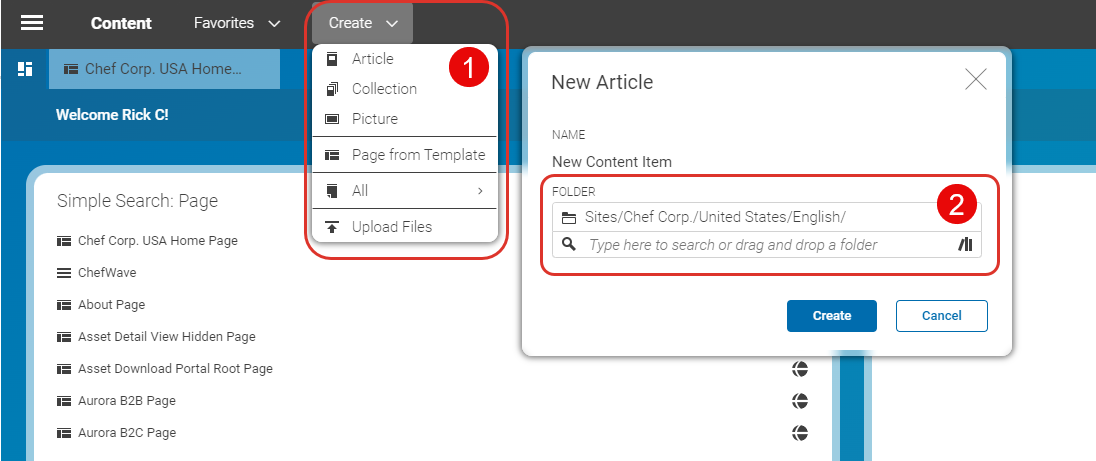Open the ChefWave search result
The image size is (1096, 461).
(107, 273)
